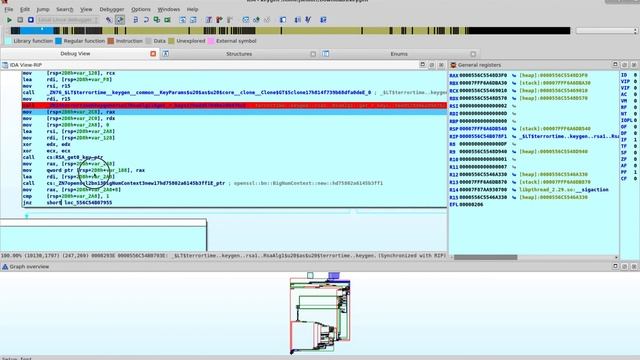Screen dimensions: 640x360
Task: Switch to the Structures tab
Action: pos(239,53)
